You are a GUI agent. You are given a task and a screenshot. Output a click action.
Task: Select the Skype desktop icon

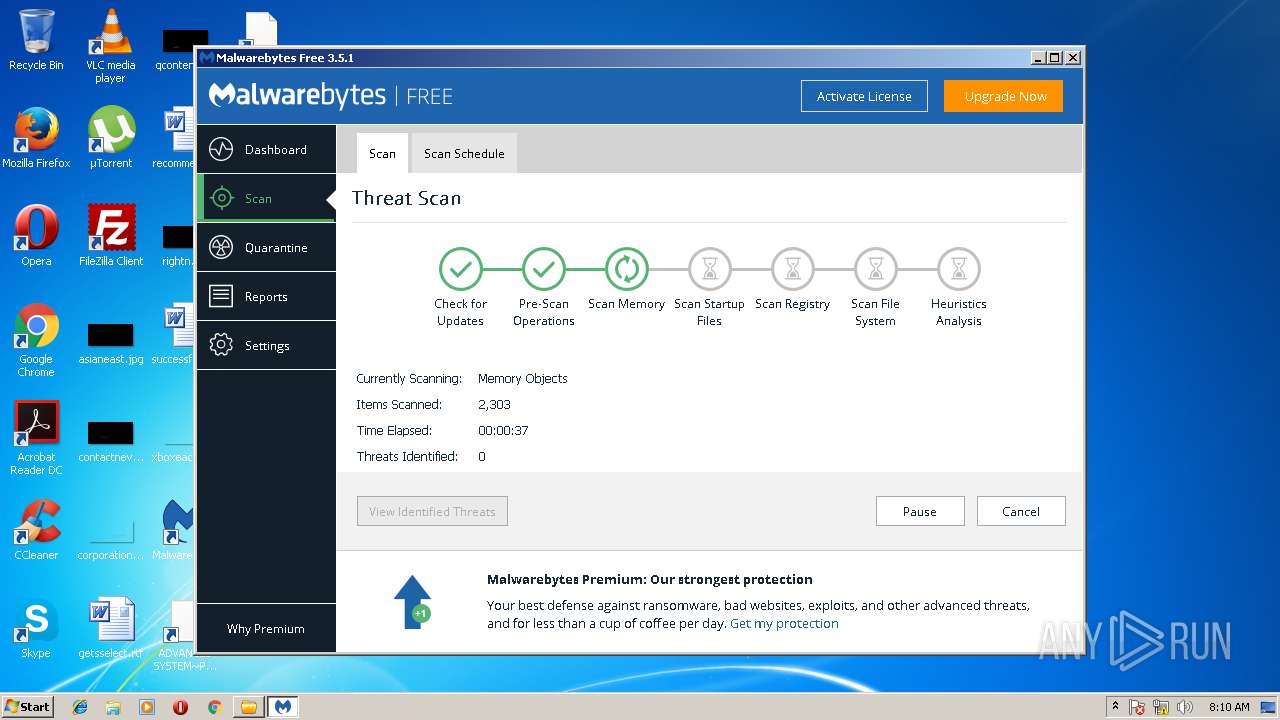(x=36, y=628)
